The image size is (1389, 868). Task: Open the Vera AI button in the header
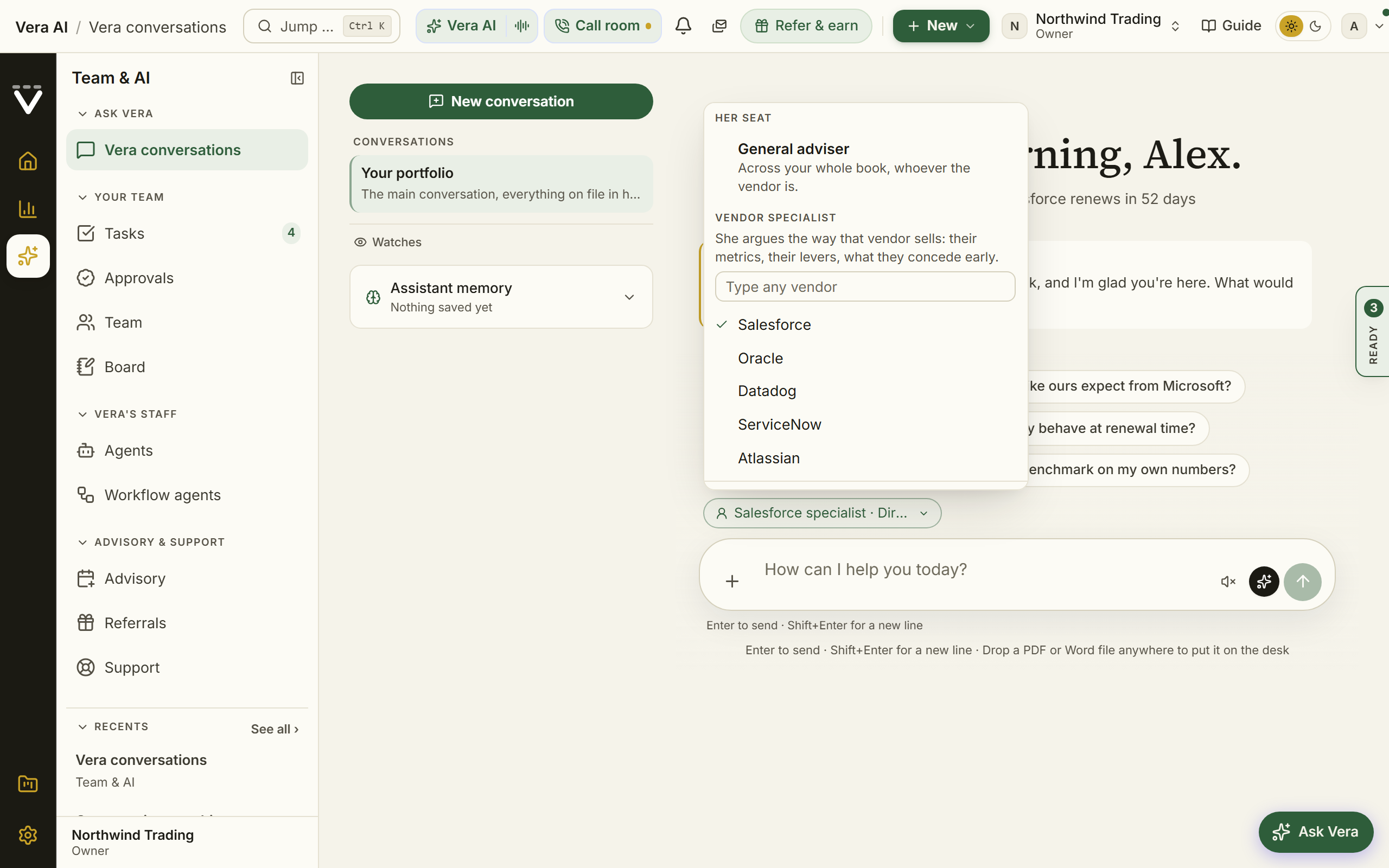[462, 26]
